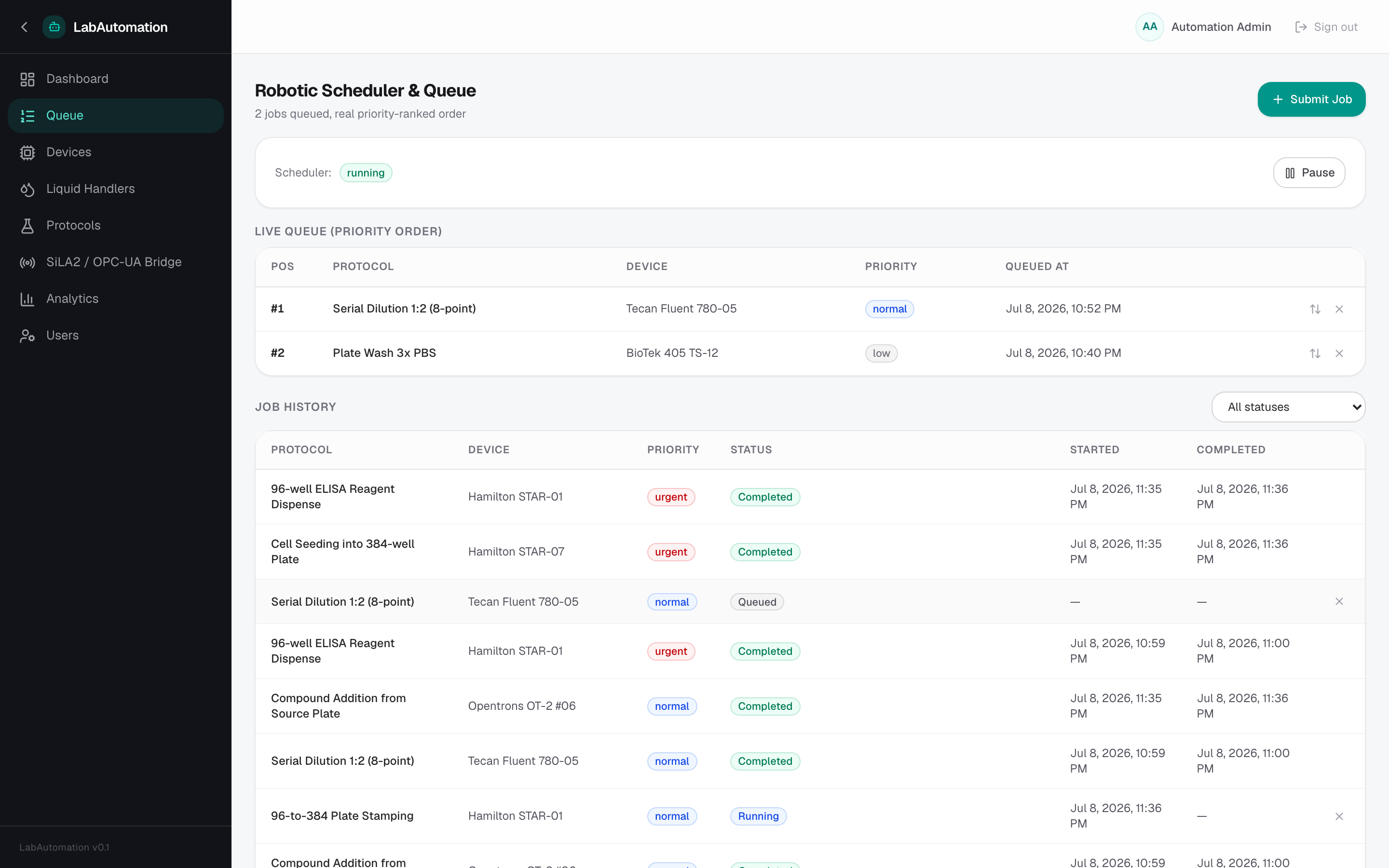Click the Protocols flask icon

click(27, 226)
